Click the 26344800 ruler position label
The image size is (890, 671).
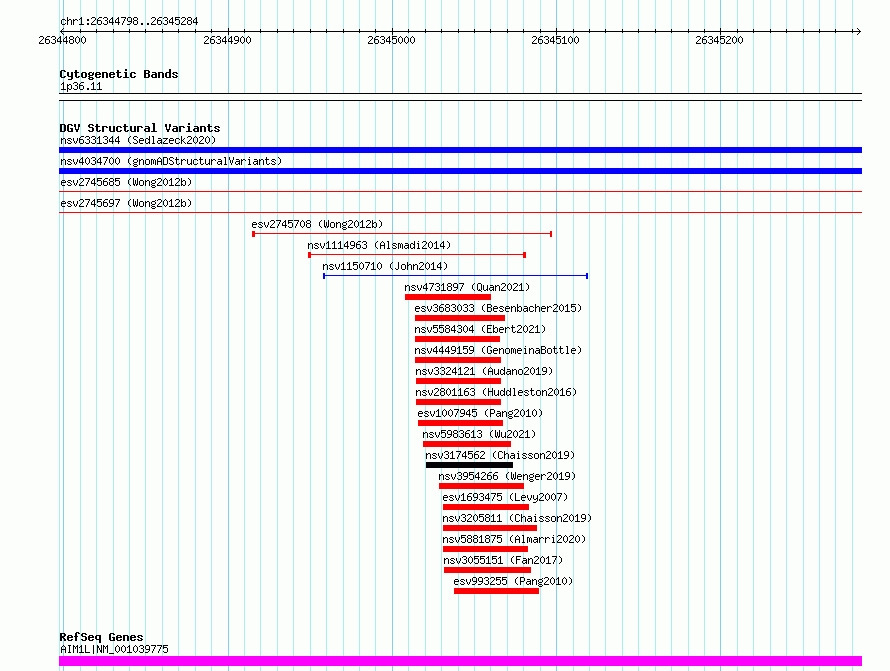(x=62, y=40)
